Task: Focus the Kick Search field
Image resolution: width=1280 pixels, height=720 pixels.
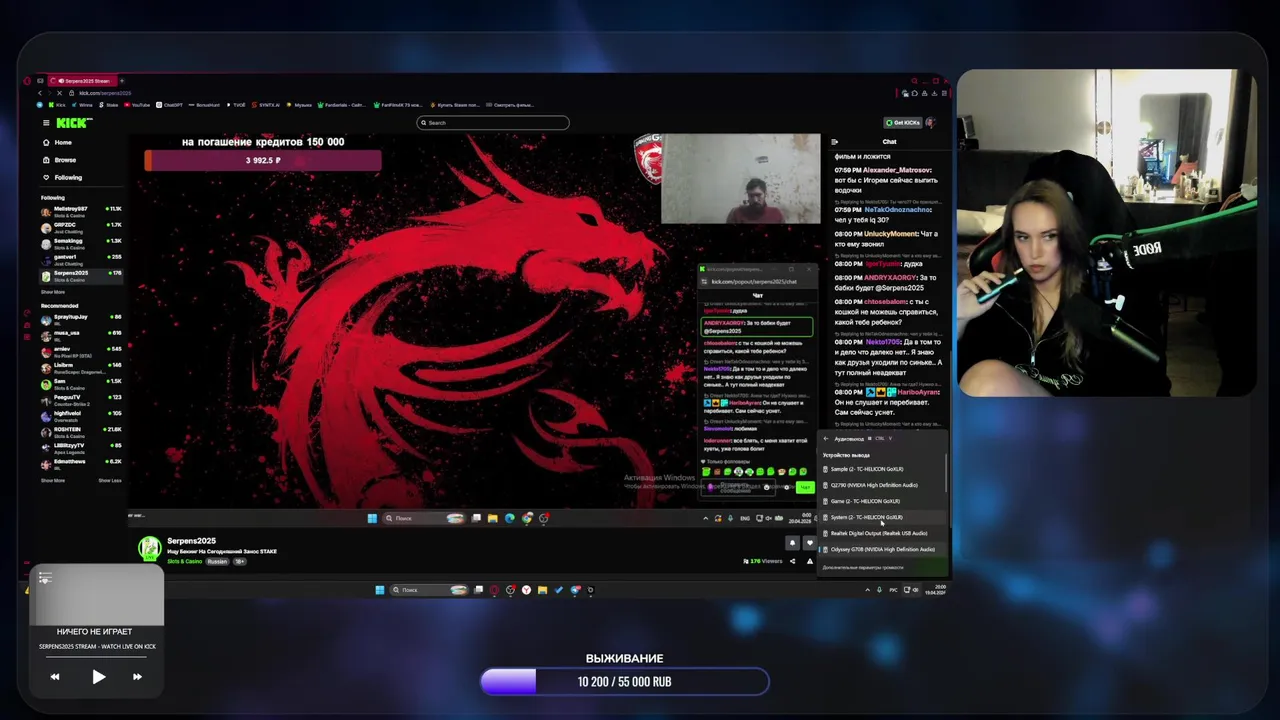Action: (x=493, y=123)
